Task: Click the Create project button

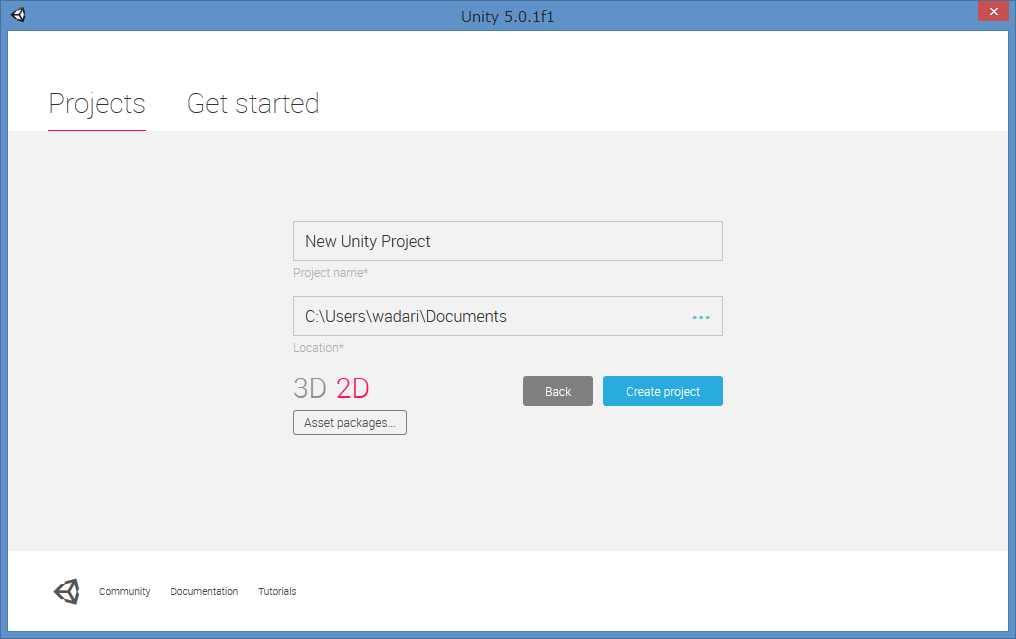Action: [x=662, y=391]
